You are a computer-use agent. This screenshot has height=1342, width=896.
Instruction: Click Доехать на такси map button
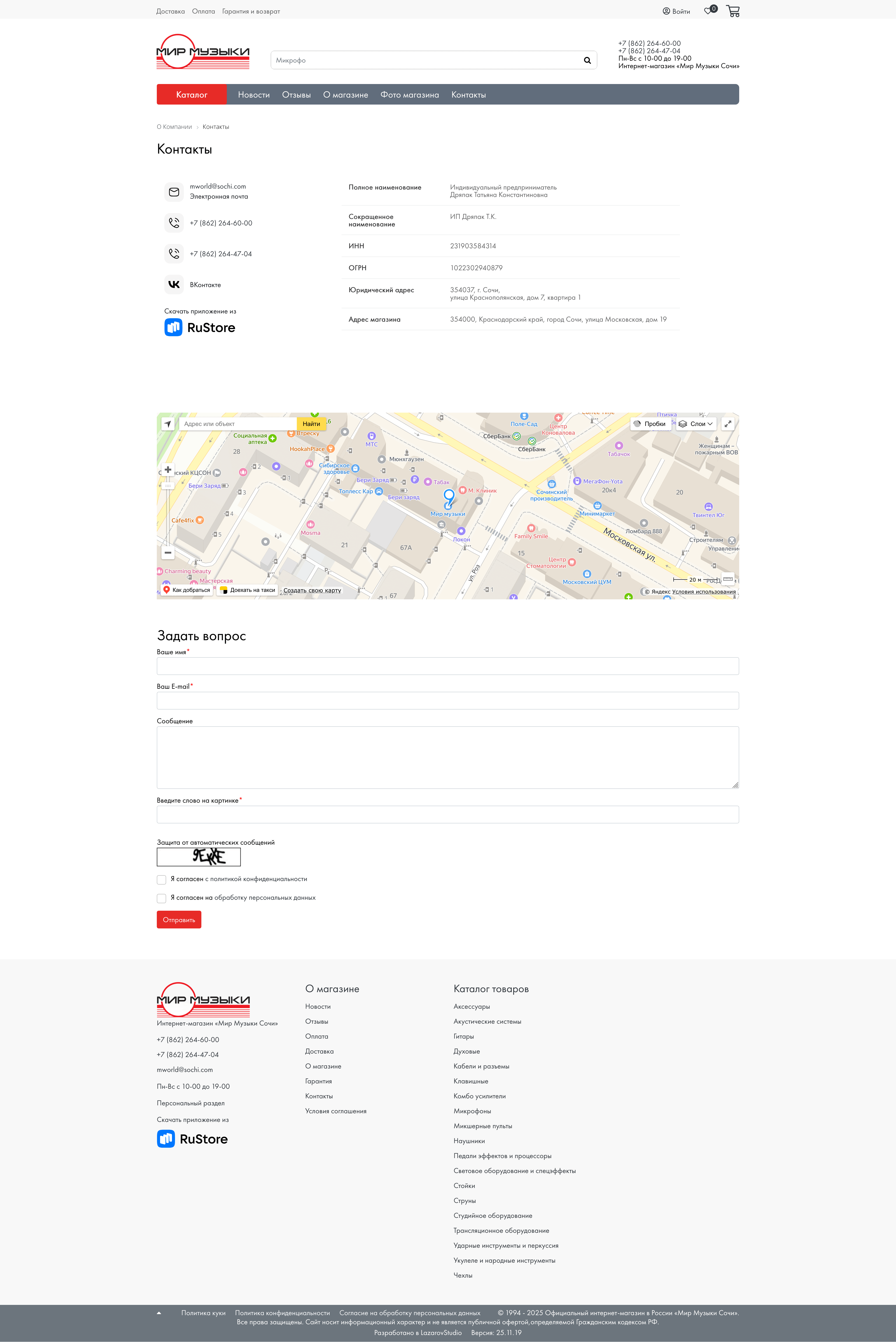pyautogui.click(x=247, y=590)
